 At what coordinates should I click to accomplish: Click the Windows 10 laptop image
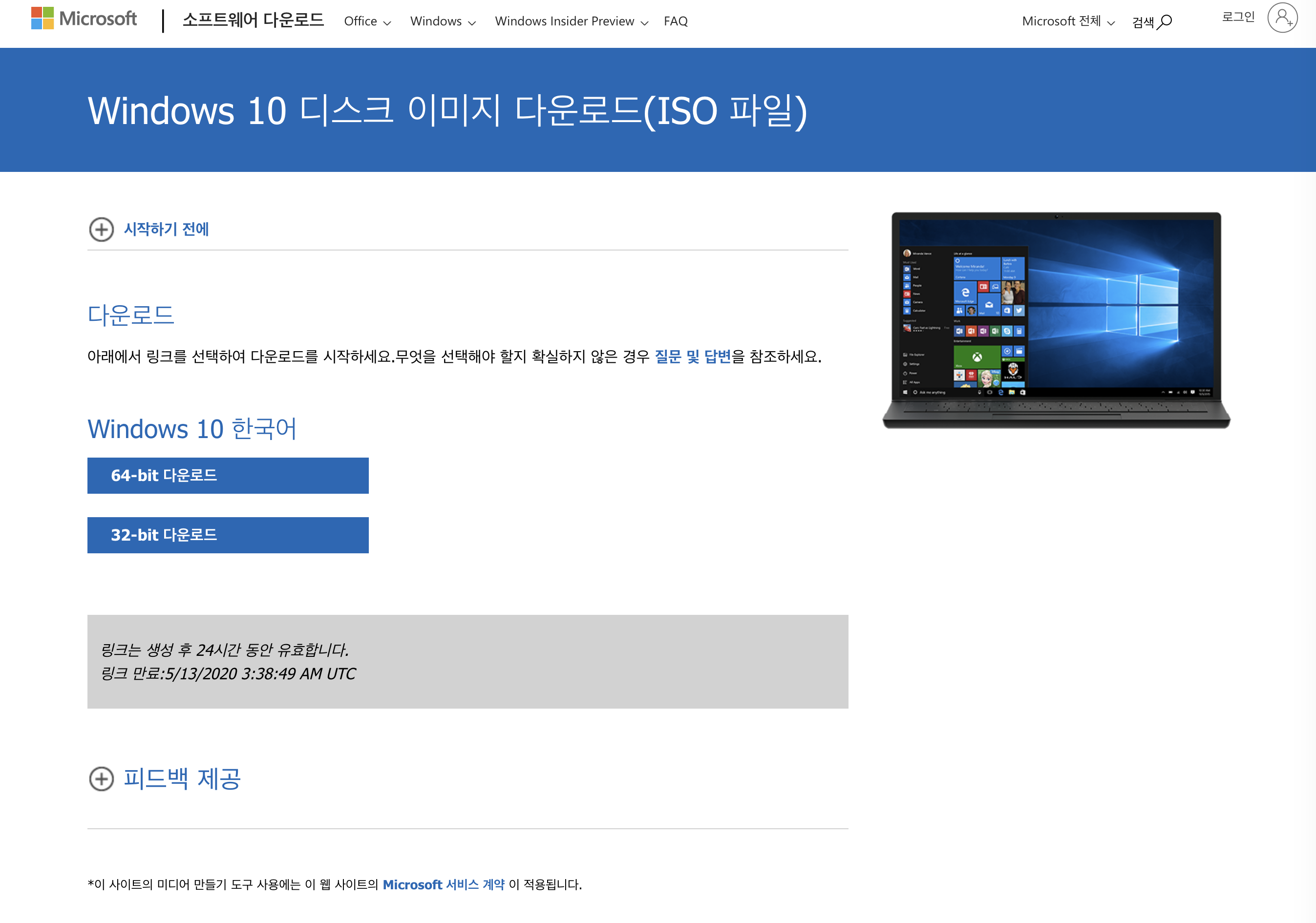pyautogui.click(x=1056, y=320)
